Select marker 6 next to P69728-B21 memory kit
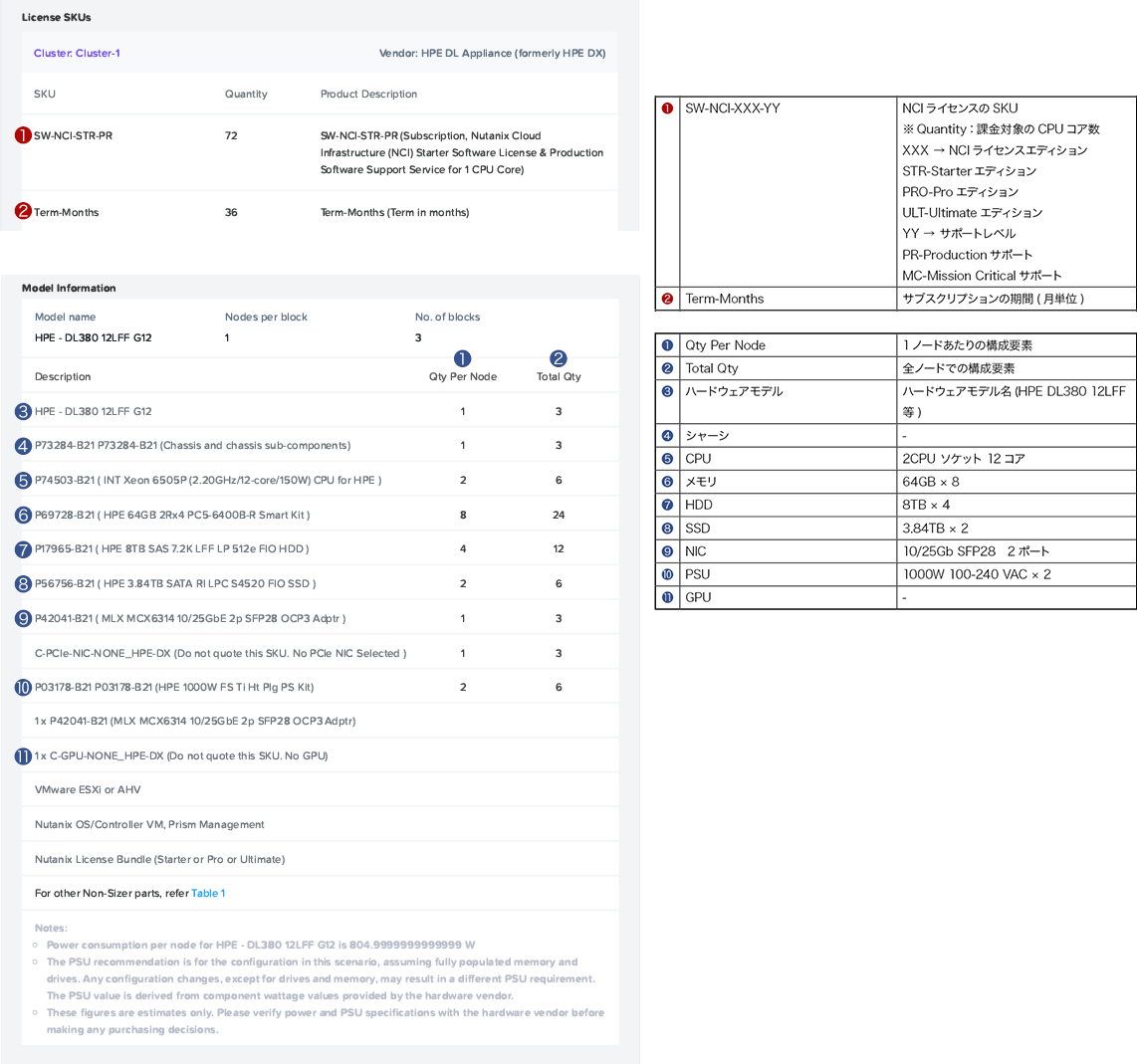 pos(24,515)
